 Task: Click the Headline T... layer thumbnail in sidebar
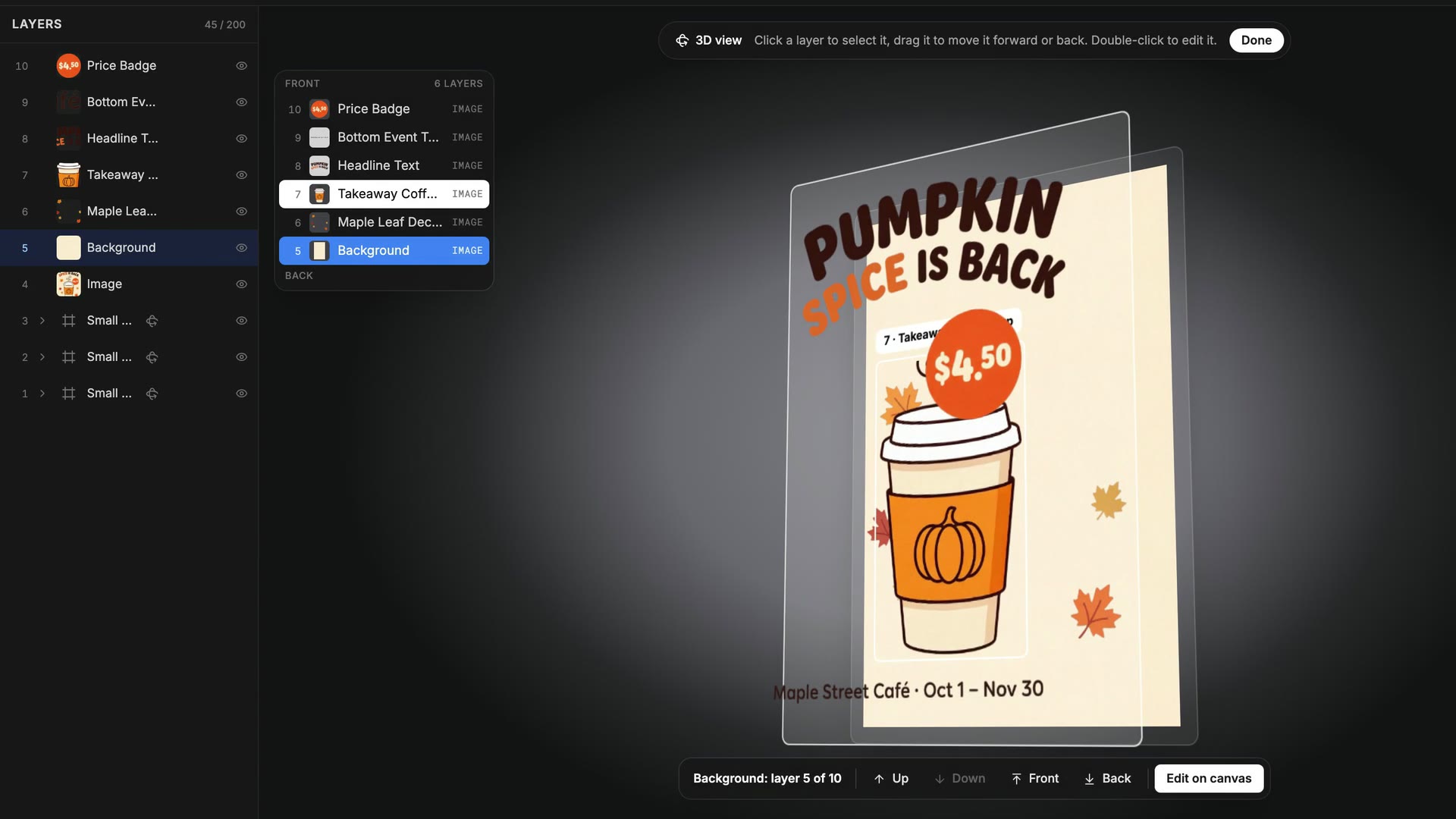(x=68, y=139)
